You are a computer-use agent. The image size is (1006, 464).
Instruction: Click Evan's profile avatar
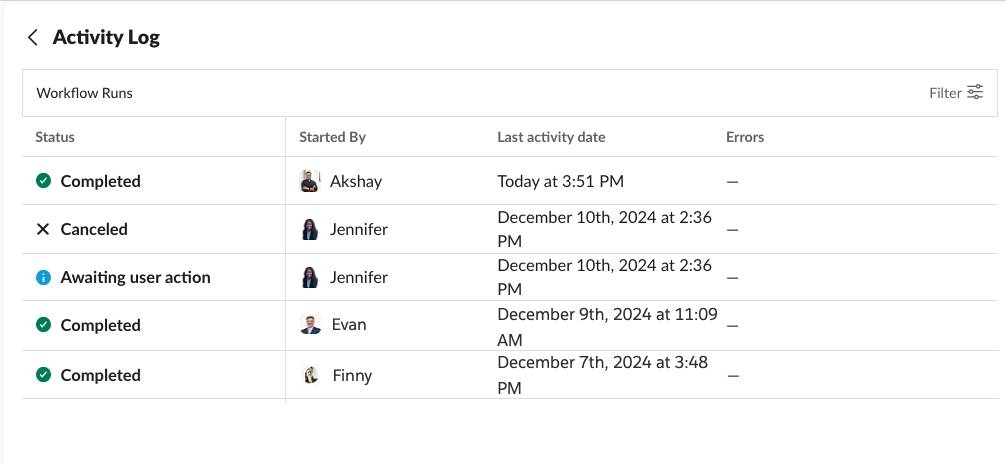click(x=310, y=324)
